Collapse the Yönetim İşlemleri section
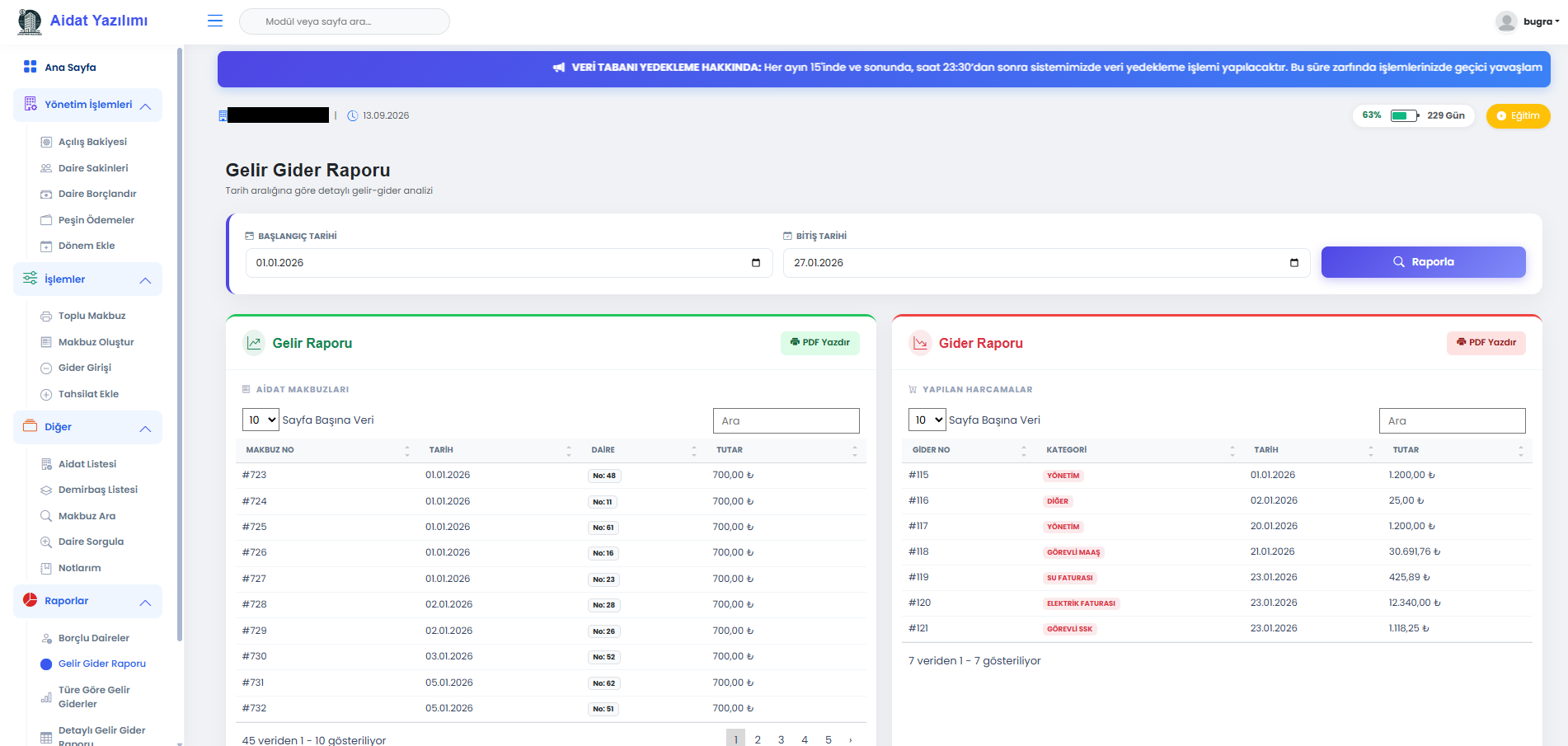The image size is (1568, 746). click(x=146, y=106)
